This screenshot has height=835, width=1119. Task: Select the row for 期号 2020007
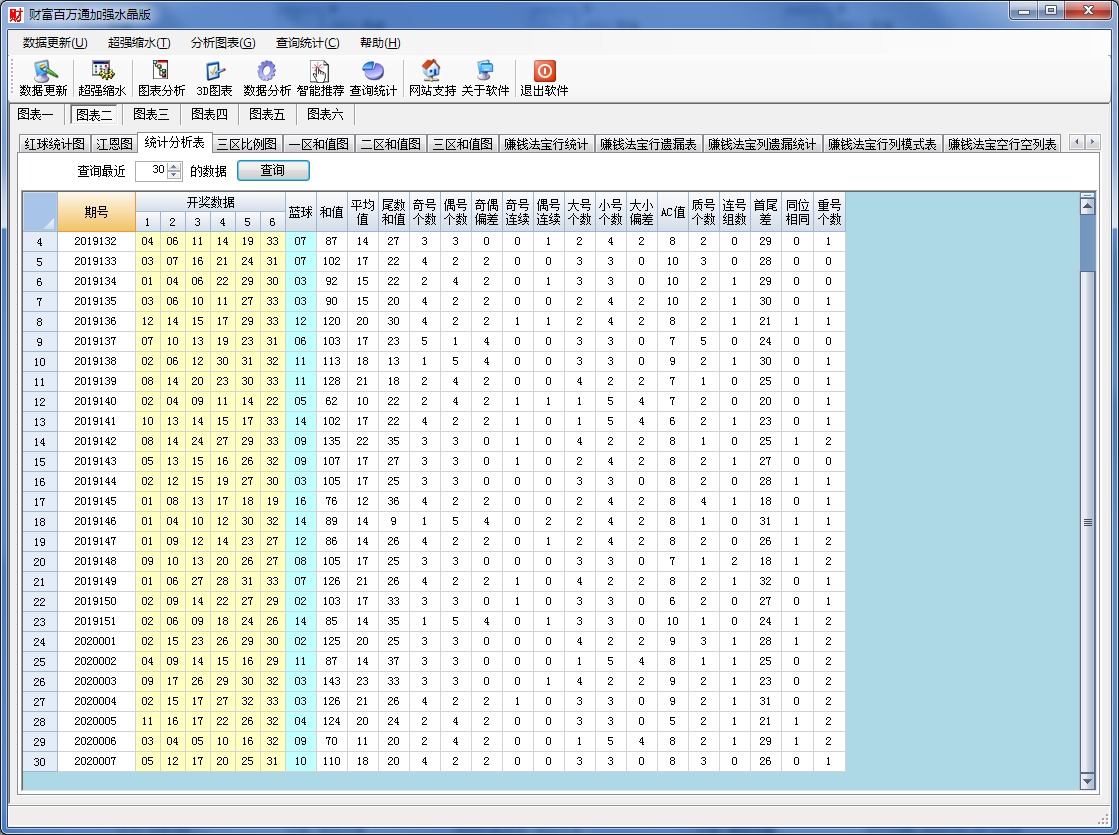(x=95, y=762)
